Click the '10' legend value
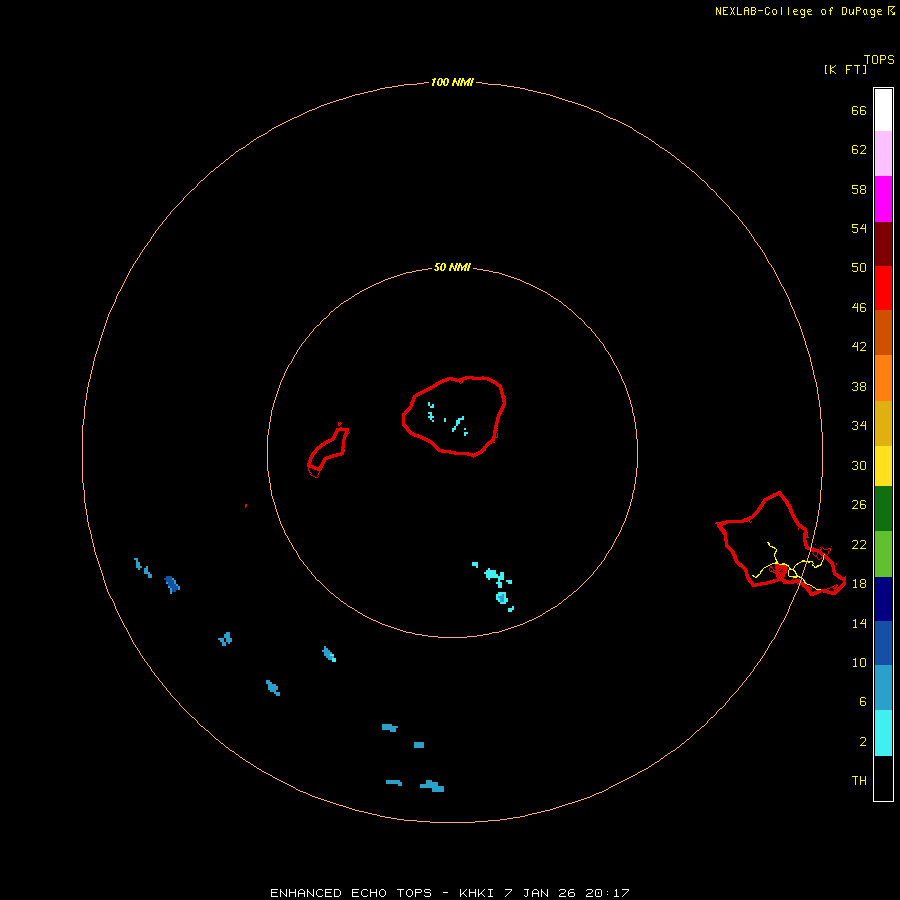The image size is (900, 900). (859, 663)
